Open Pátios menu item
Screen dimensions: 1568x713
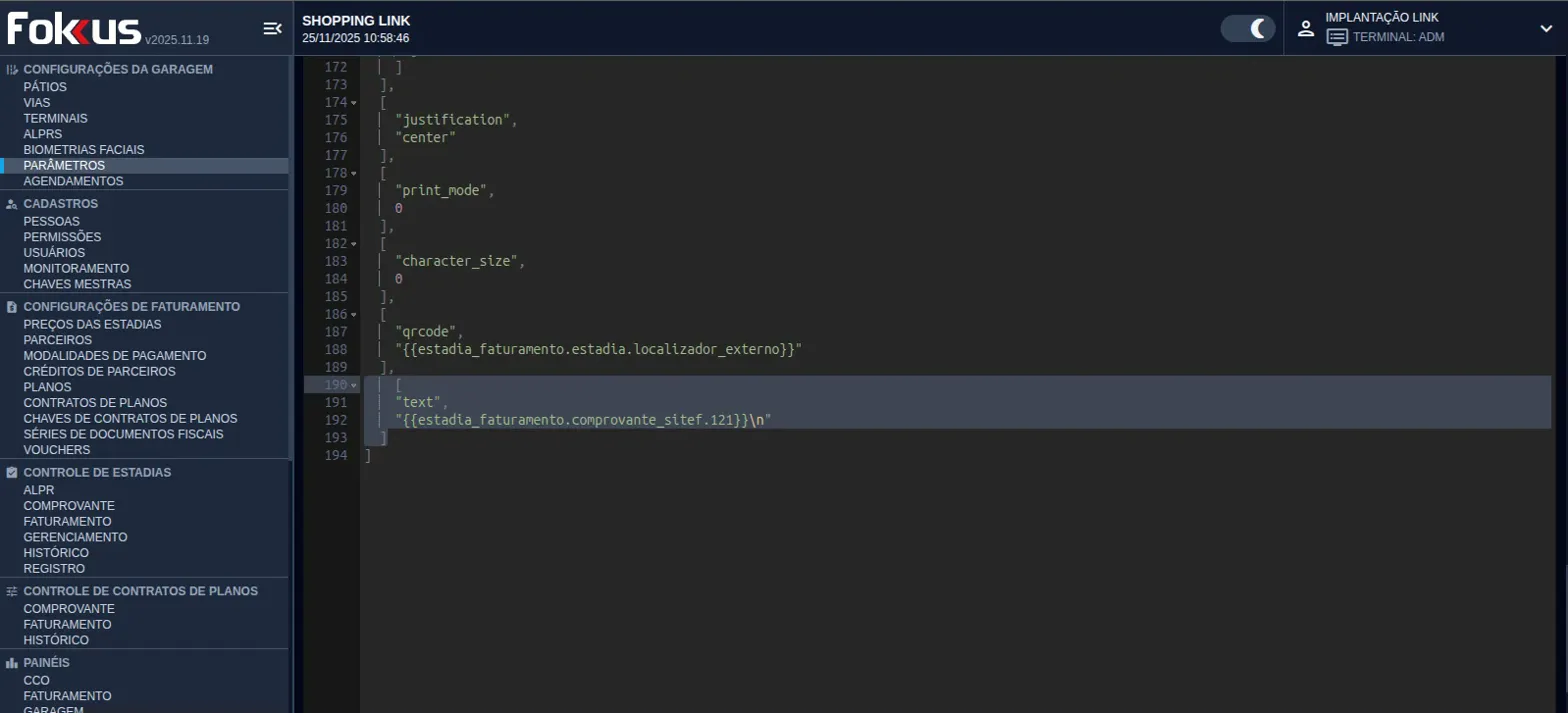tap(45, 87)
